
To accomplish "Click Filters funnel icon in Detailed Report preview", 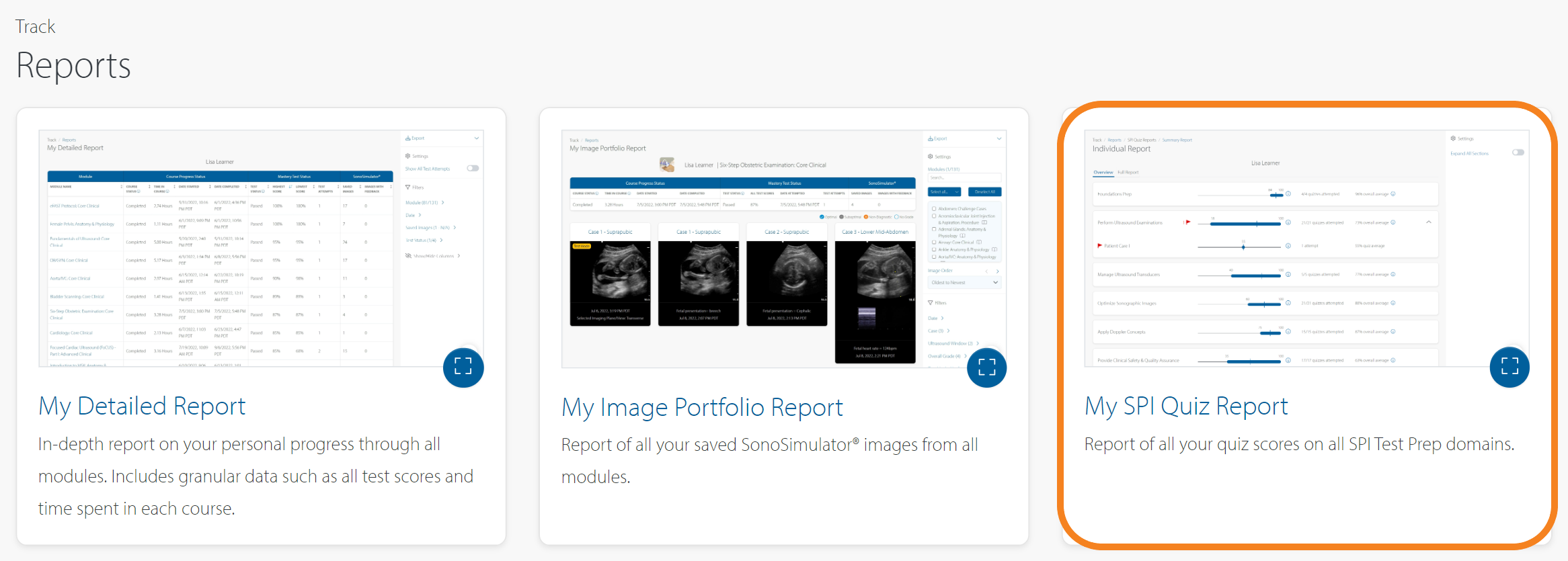I will coord(408,187).
